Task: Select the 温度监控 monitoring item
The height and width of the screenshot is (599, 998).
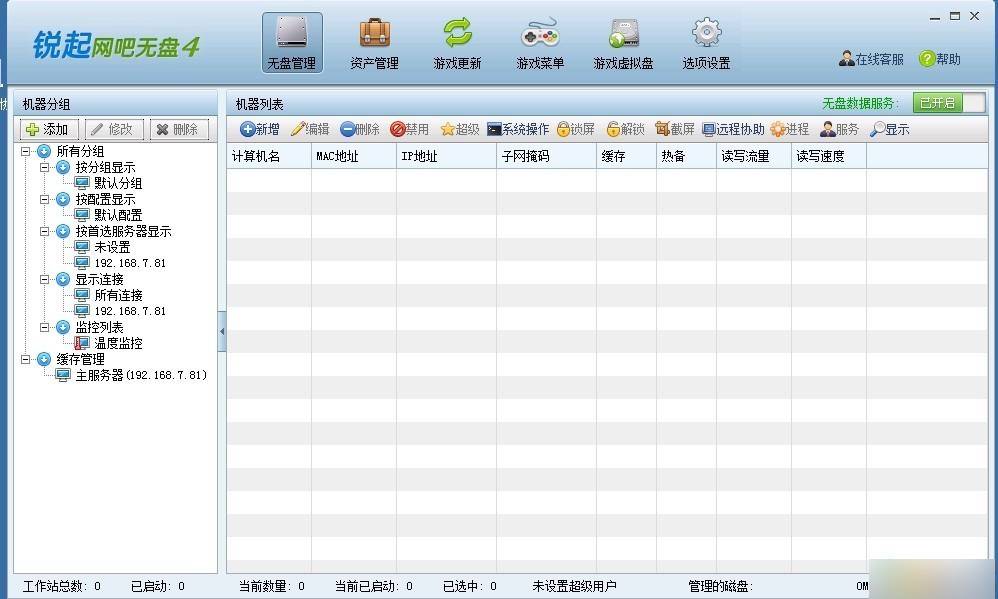Action: pyautogui.click(x=117, y=343)
